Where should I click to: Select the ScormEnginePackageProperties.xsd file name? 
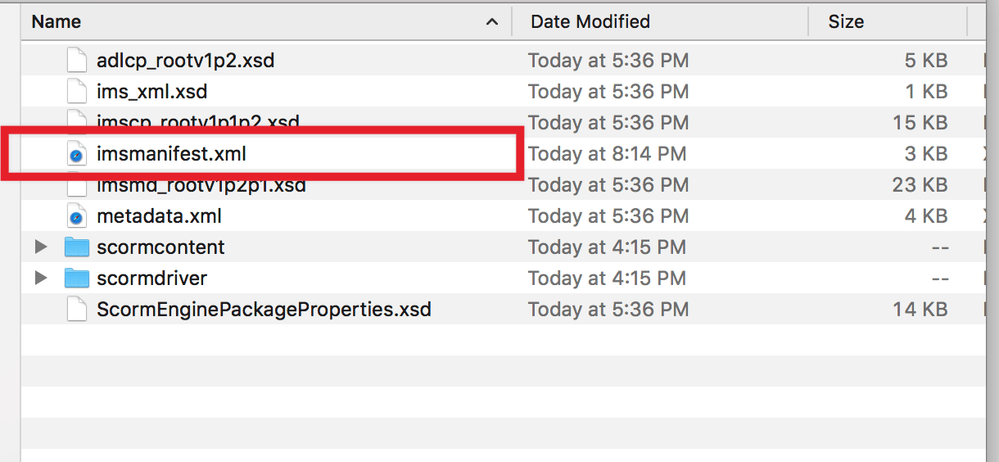pos(264,310)
